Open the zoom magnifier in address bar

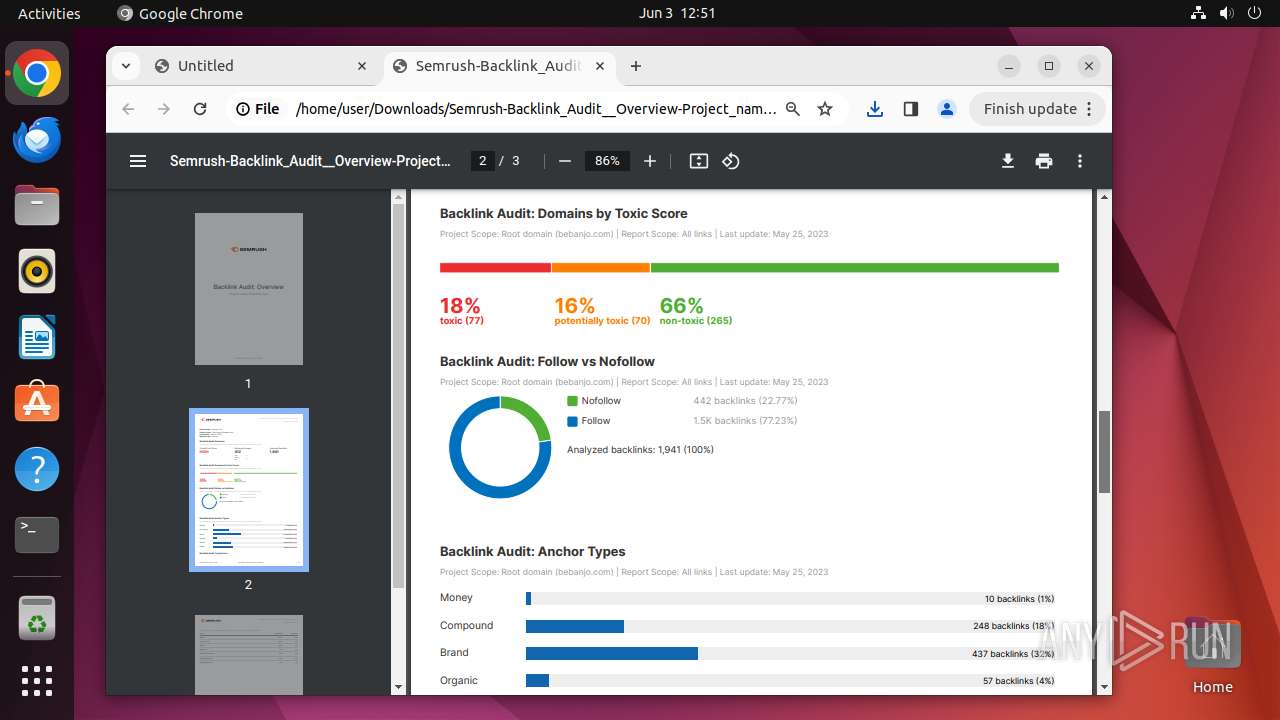[793, 109]
